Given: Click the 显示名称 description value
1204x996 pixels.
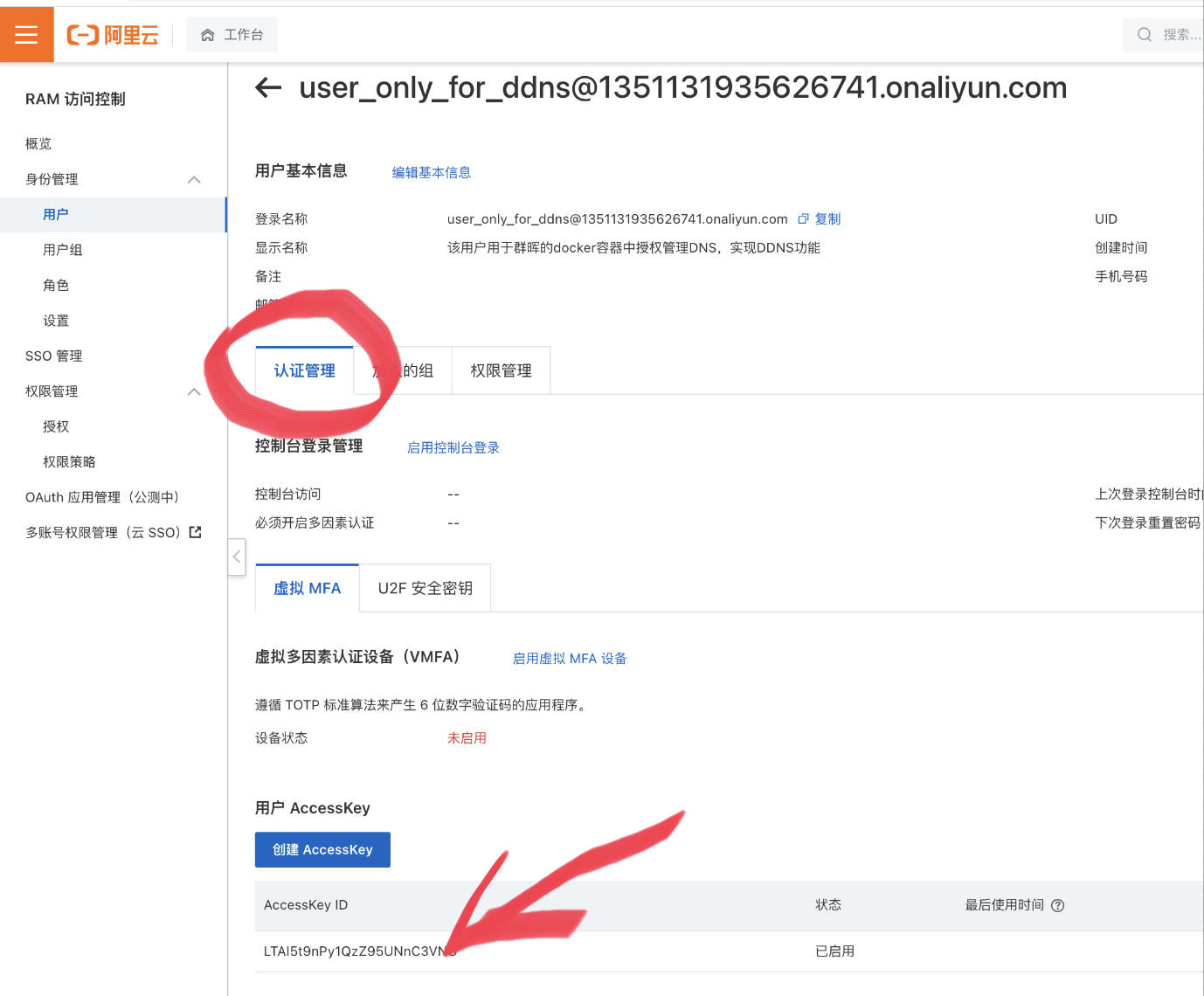Looking at the screenshot, I should point(633,248).
